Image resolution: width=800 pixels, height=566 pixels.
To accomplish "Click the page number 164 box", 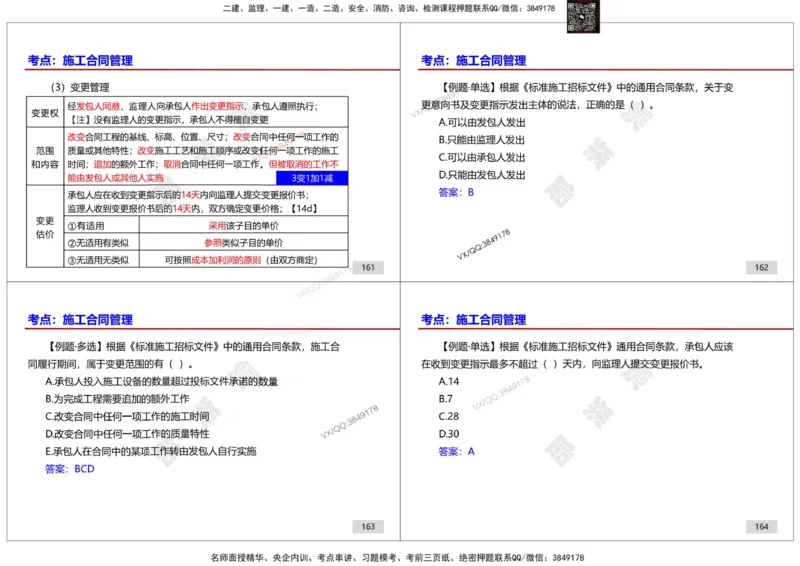I will coord(761,527).
